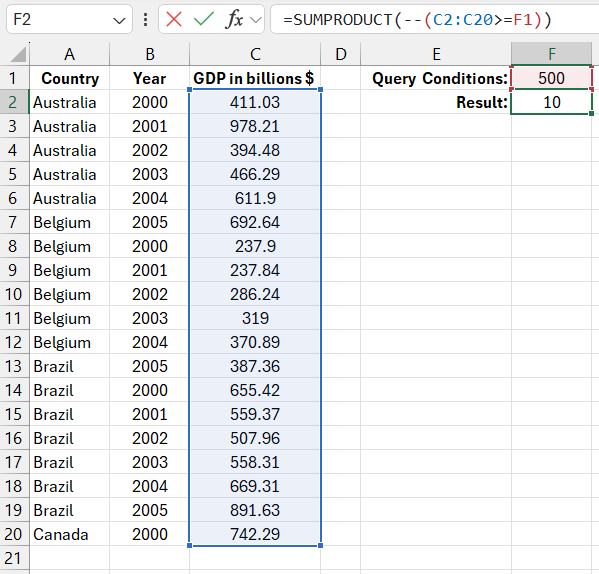Click the Country header cell

click(70, 78)
